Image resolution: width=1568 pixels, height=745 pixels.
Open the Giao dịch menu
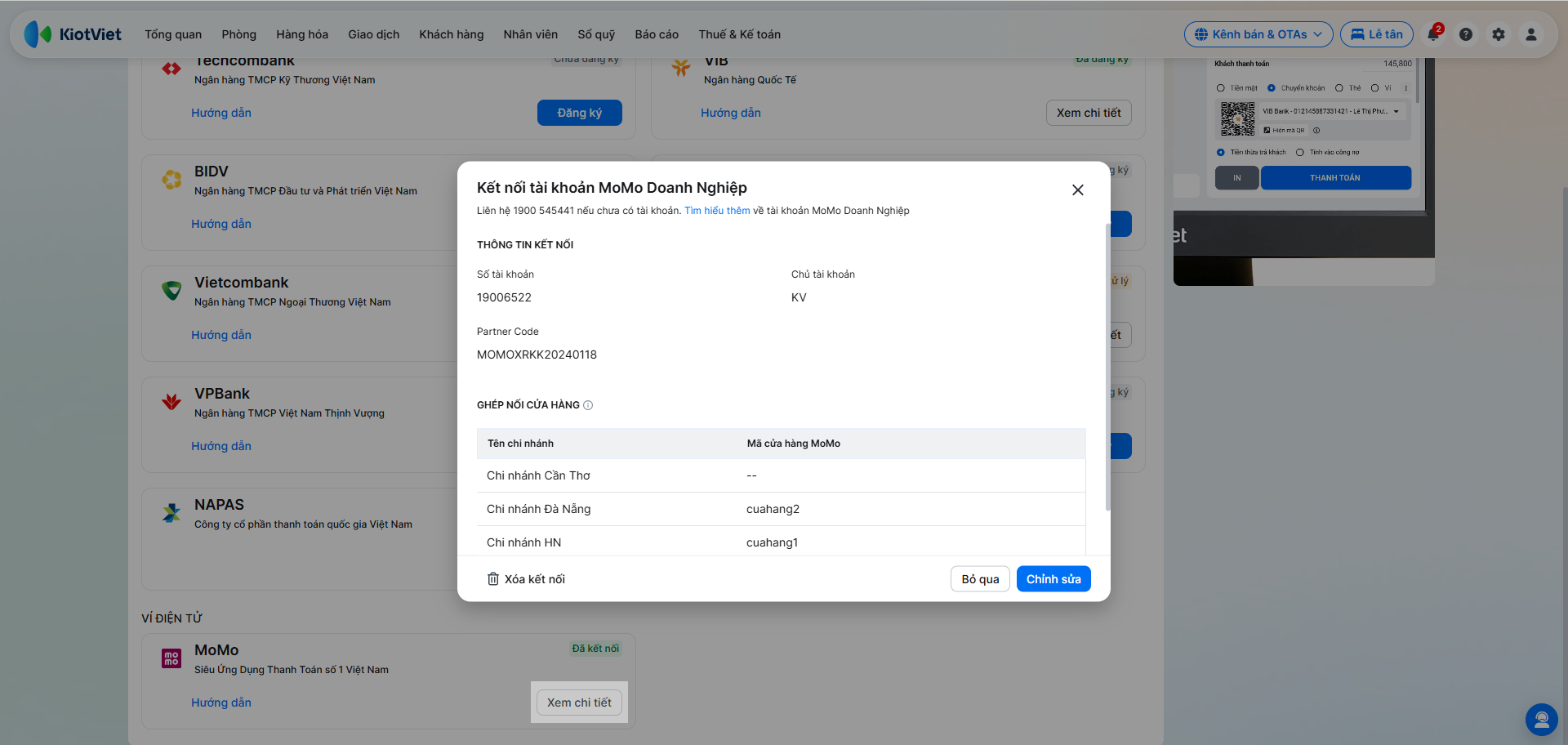click(x=373, y=34)
